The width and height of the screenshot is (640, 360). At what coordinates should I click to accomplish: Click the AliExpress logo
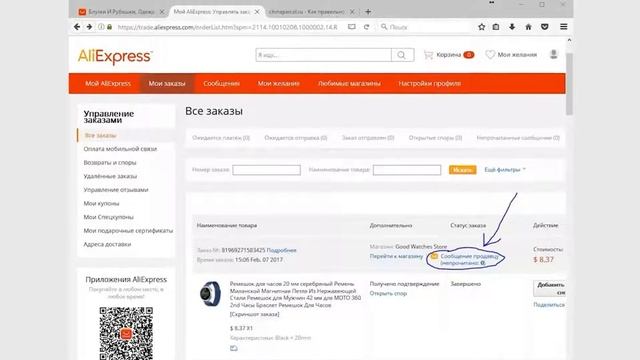(115, 56)
